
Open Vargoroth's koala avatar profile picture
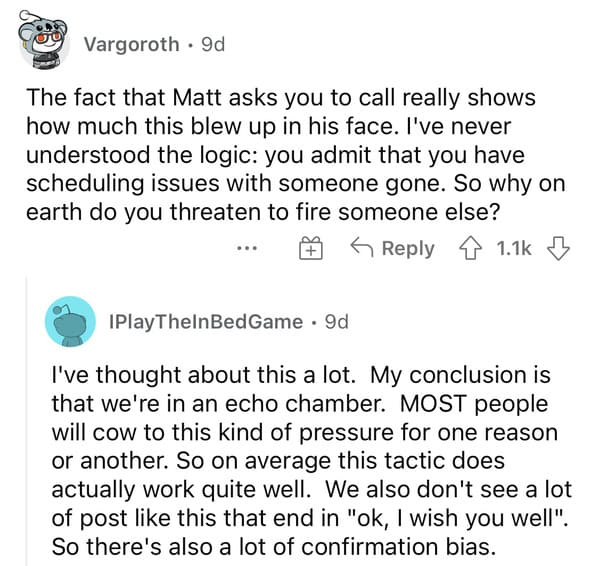pyautogui.click(x=43, y=40)
